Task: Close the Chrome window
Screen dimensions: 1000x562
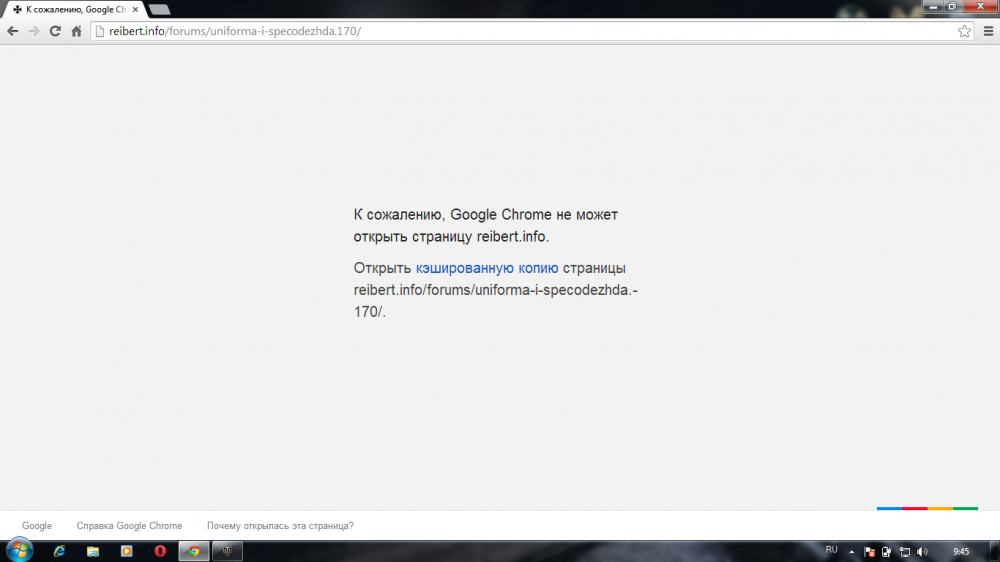Action: coord(980,6)
